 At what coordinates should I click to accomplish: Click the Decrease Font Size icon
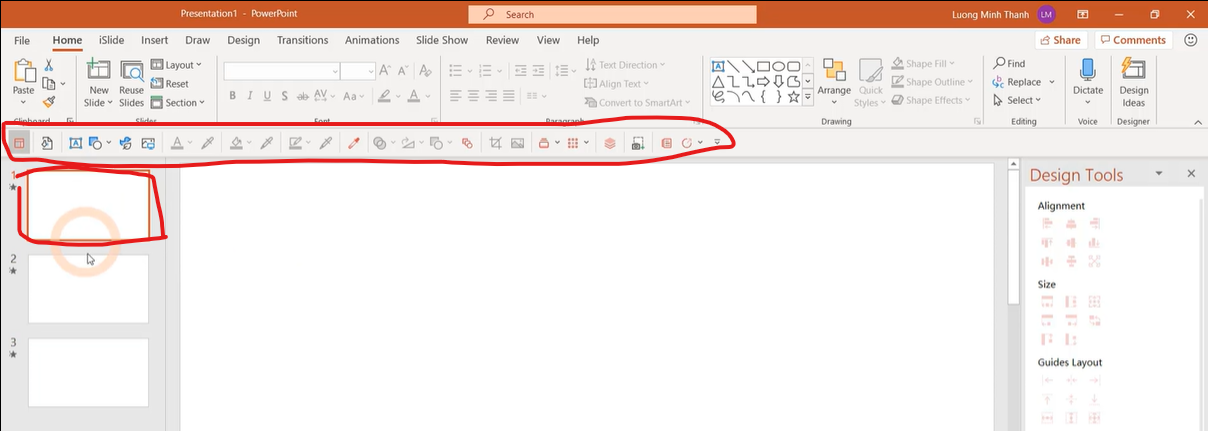click(403, 71)
